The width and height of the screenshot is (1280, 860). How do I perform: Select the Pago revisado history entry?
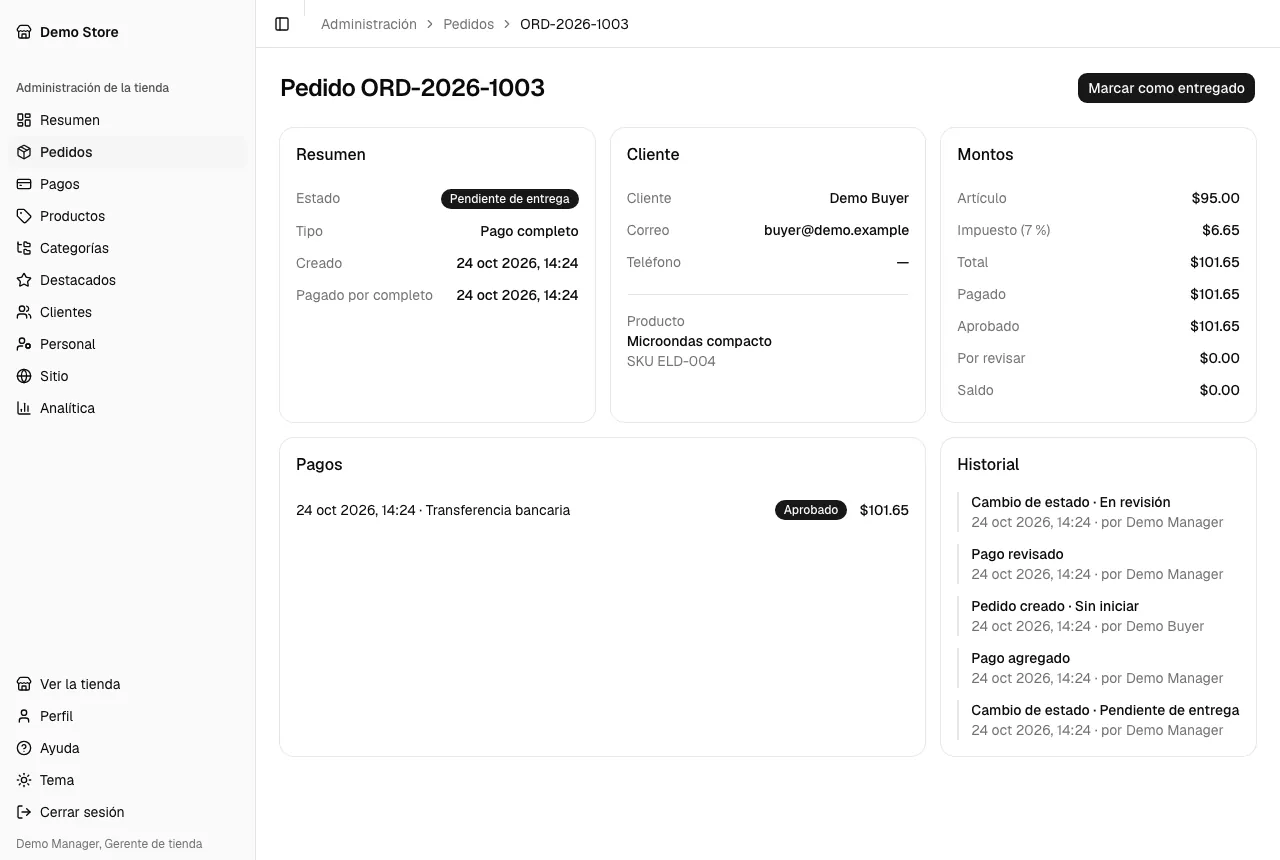click(x=1099, y=564)
